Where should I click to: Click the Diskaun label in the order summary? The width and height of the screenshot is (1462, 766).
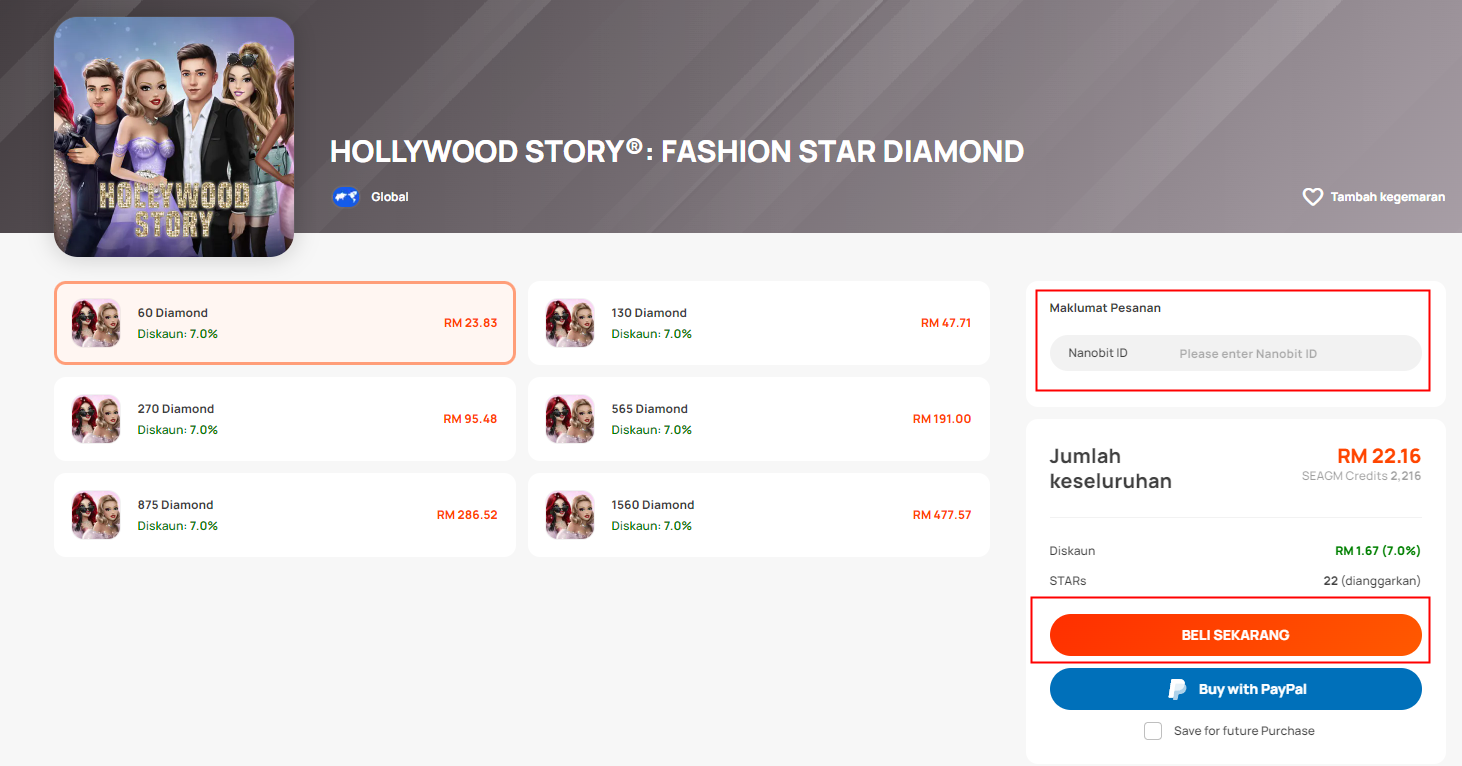click(x=1072, y=551)
